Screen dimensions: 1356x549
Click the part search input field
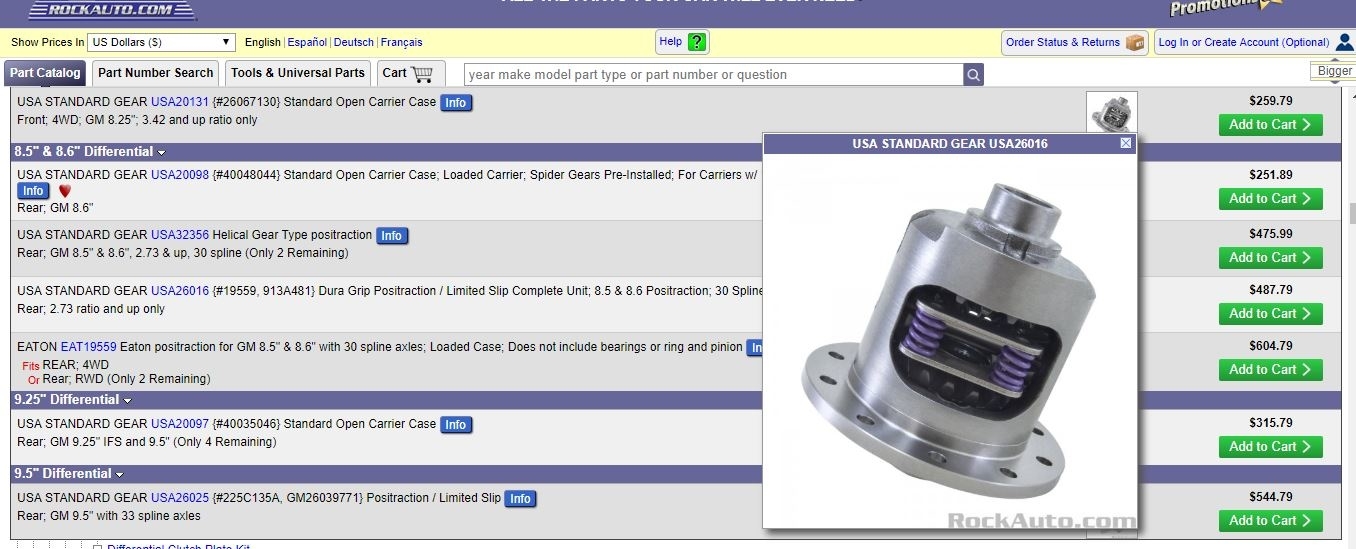click(x=714, y=75)
